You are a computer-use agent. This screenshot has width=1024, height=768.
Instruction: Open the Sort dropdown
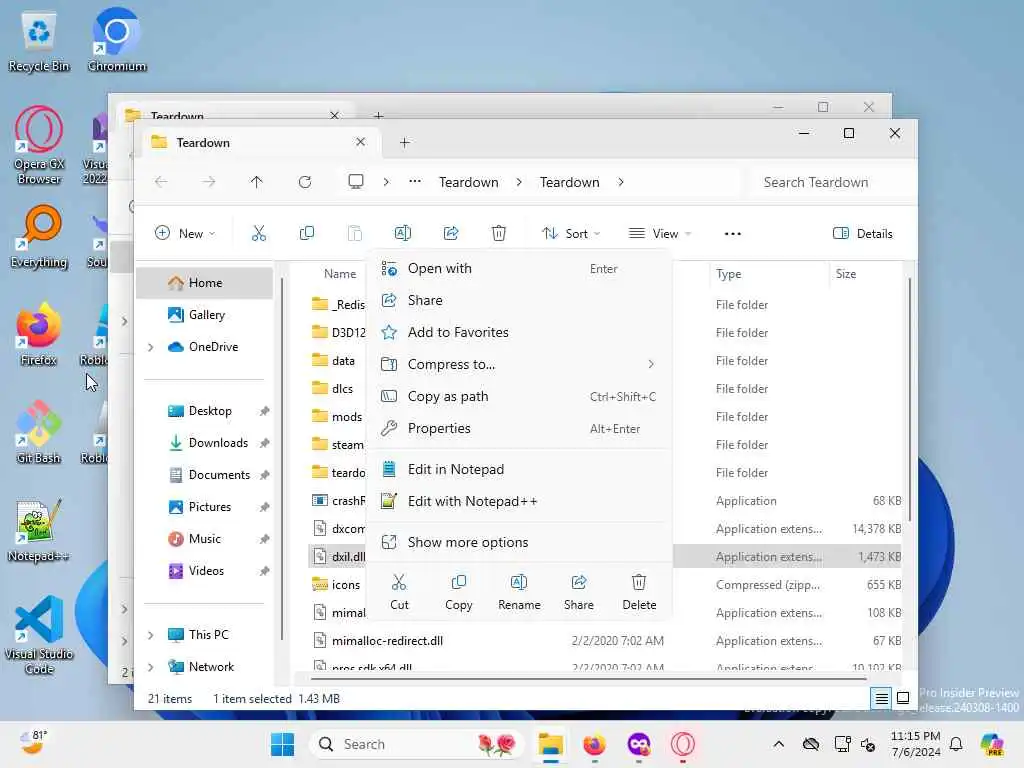571,233
